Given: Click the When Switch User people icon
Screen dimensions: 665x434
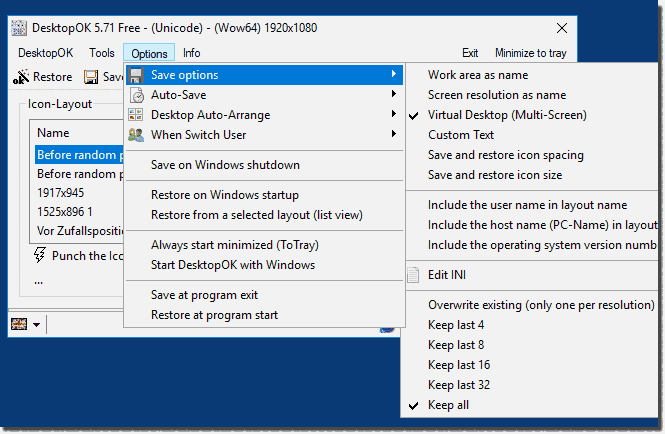Looking at the screenshot, I should point(136,135).
